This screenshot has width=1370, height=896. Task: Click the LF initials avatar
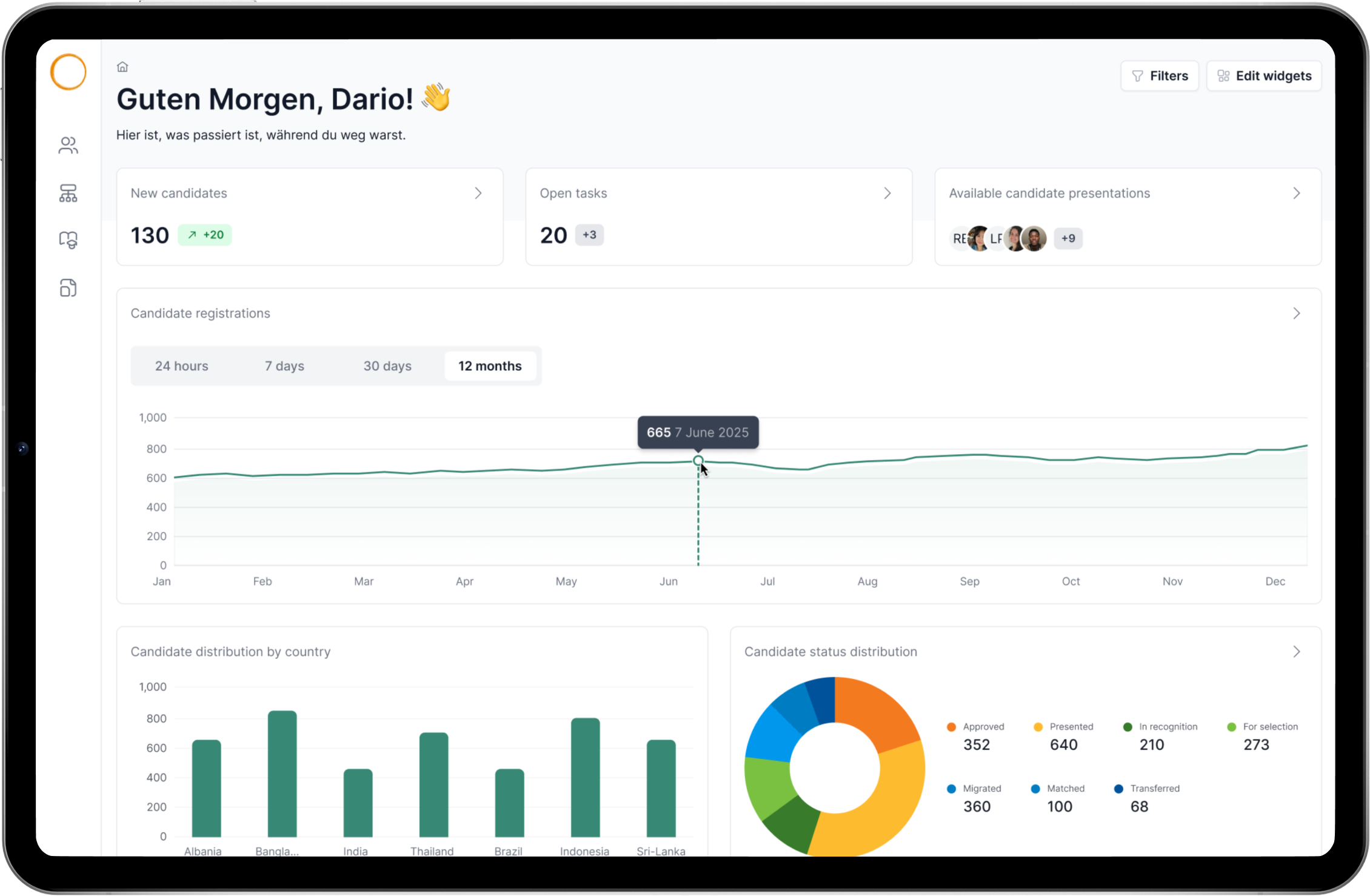(x=996, y=239)
